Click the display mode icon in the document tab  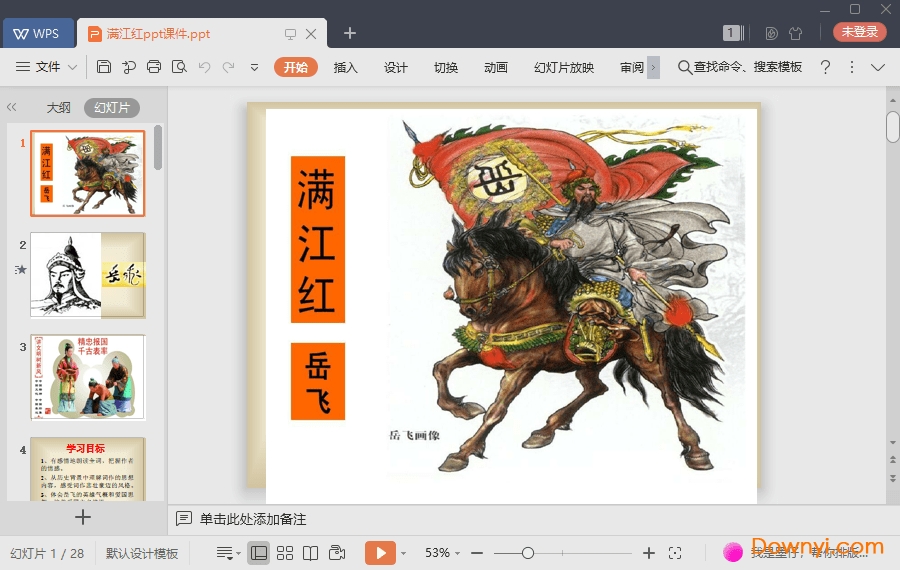click(290, 34)
